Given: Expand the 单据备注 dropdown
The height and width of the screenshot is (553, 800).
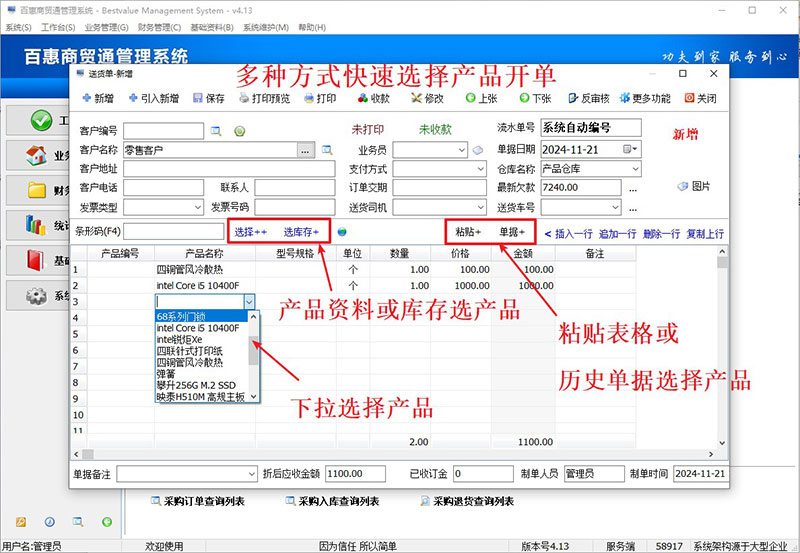Looking at the screenshot, I should pos(252,474).
